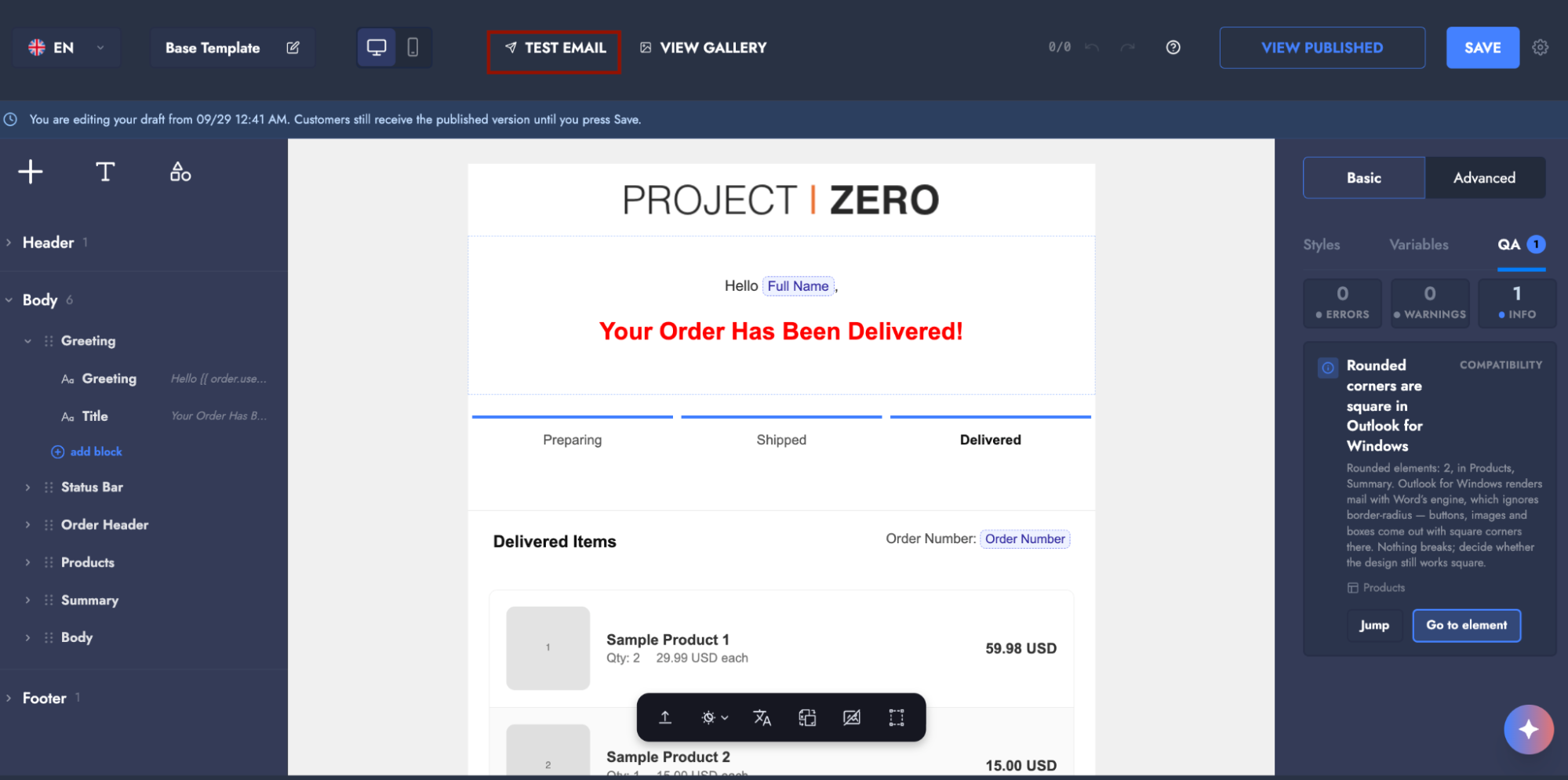This screenshot has width=1568, height=780.
Task: Expand the Order Header group
Action: 27,525
